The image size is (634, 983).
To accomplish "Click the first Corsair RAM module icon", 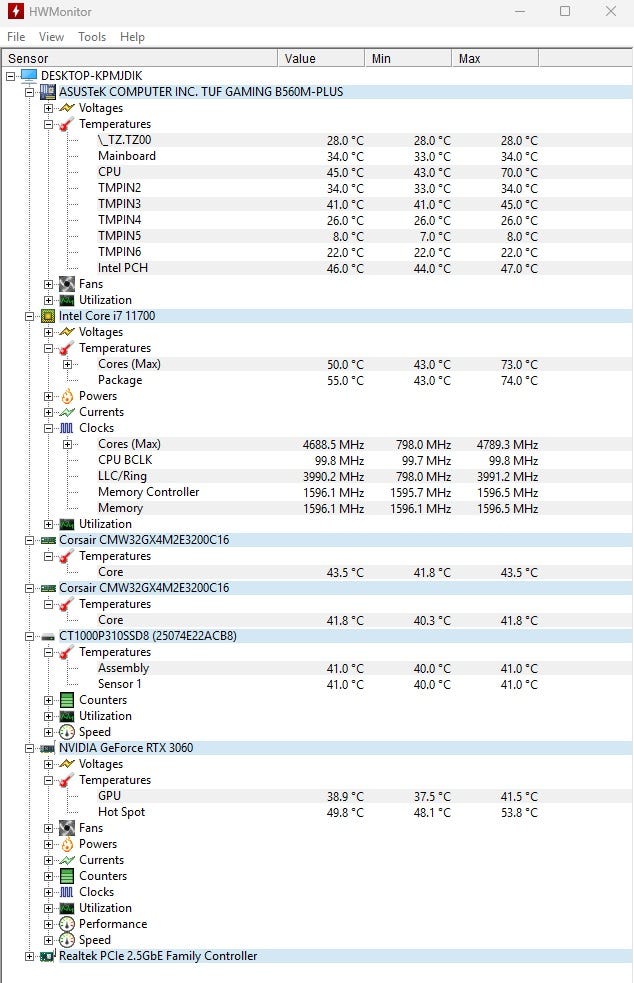I will pyautogui.click(x=48, y=540).
